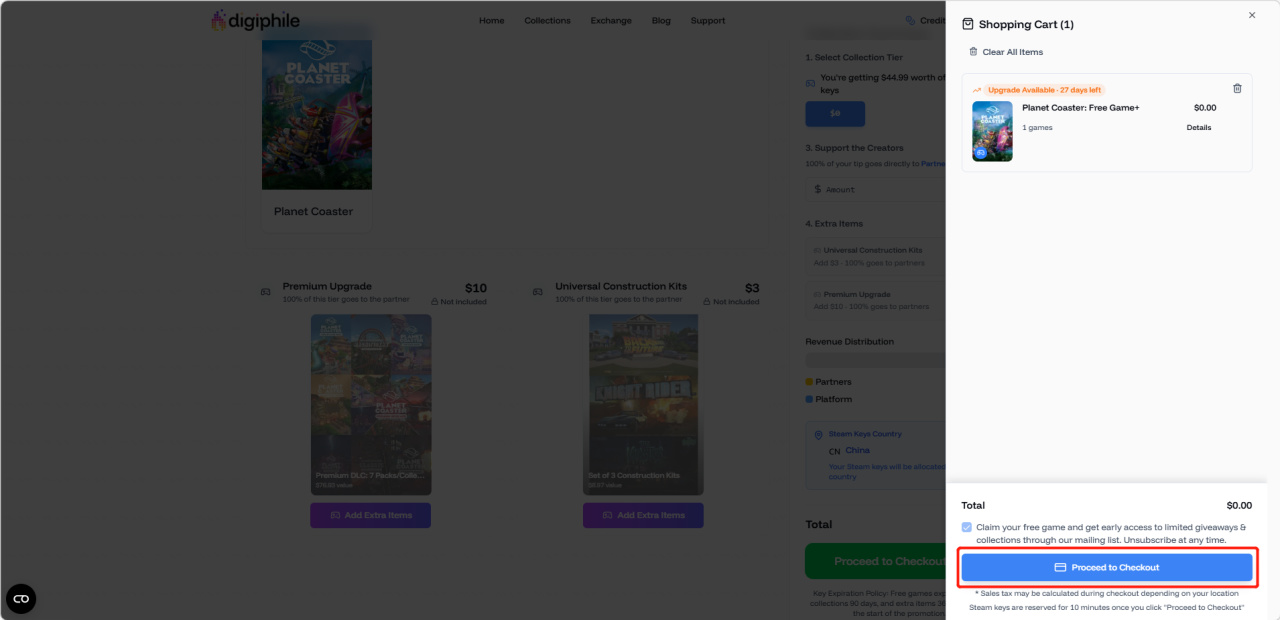This screenshot has width=1280, height=620.
Task: Click the digiphile logo
Action: coord(255,20)
